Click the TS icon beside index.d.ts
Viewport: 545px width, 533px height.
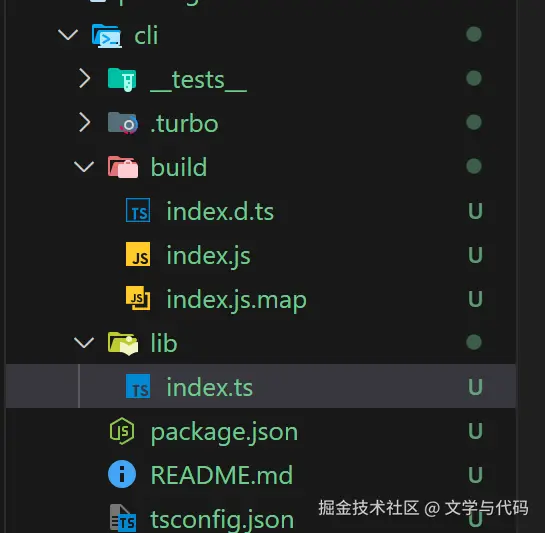138,210
